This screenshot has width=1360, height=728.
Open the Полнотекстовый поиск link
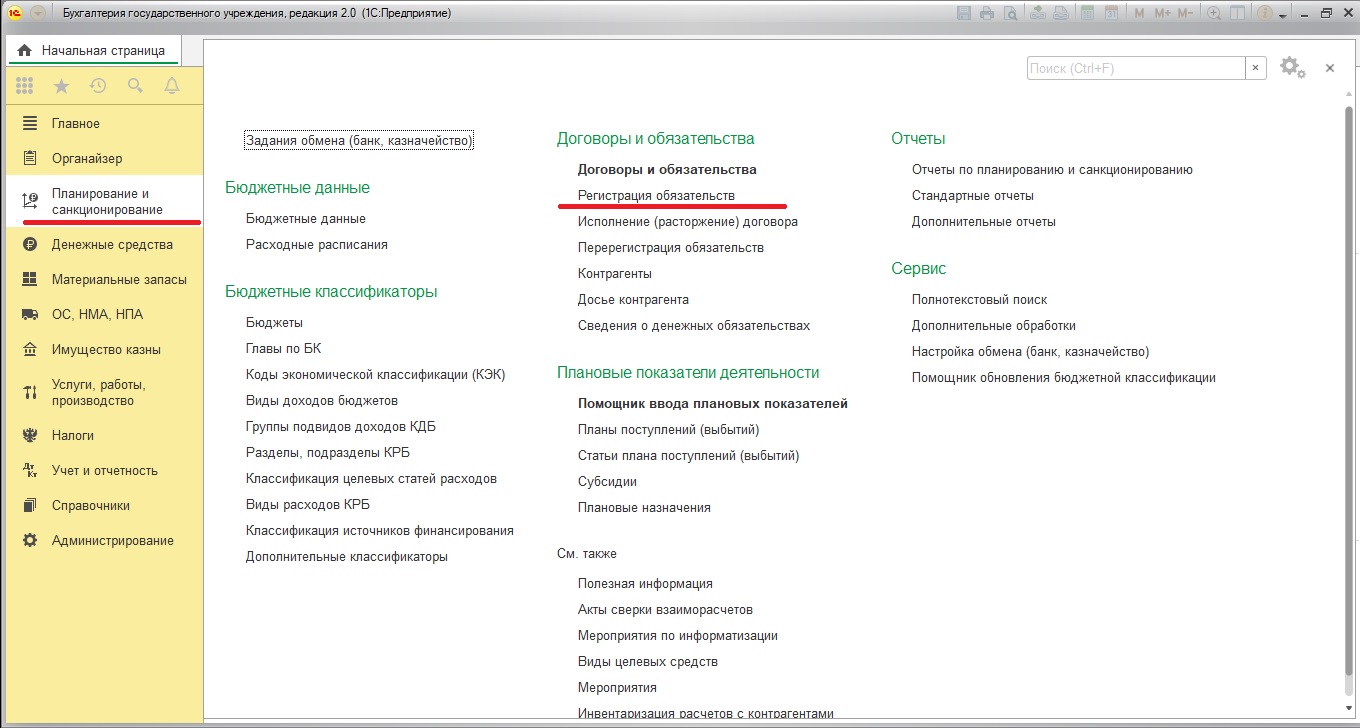(980, 299)
